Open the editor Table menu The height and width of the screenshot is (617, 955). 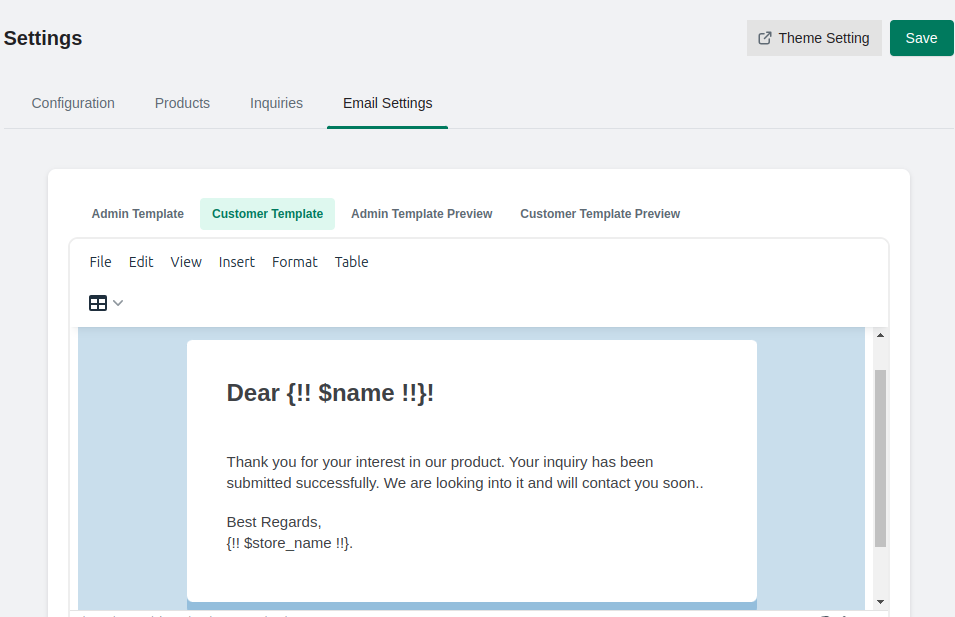[351, 262]
